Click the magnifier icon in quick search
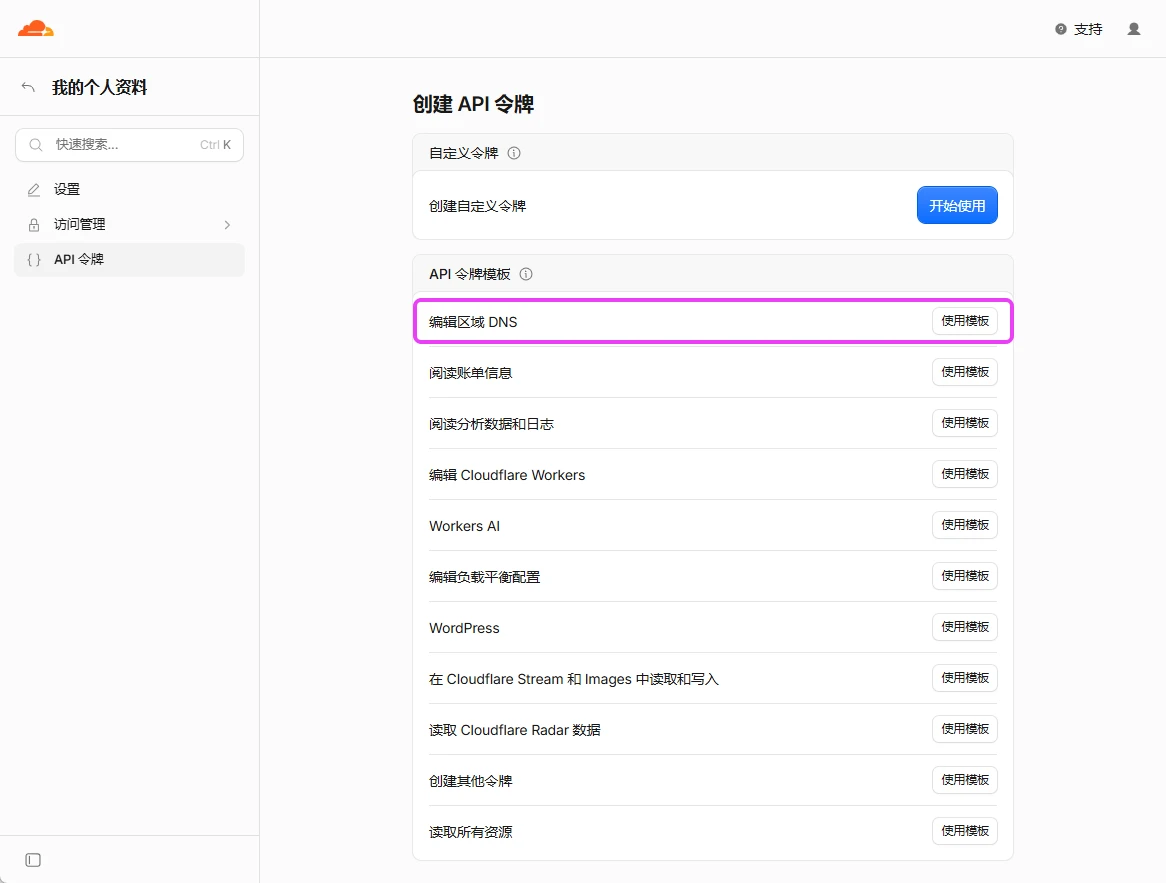 pyautogui.click(x=36, y=144)
